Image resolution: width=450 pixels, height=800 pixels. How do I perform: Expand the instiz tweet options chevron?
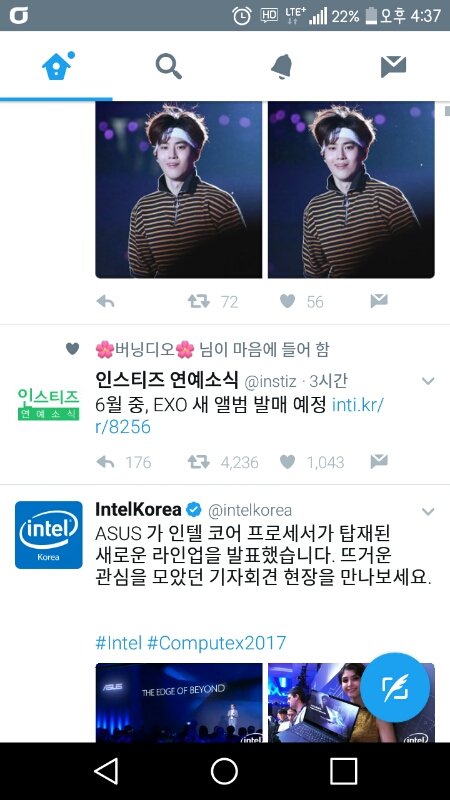tap(428, 381)
